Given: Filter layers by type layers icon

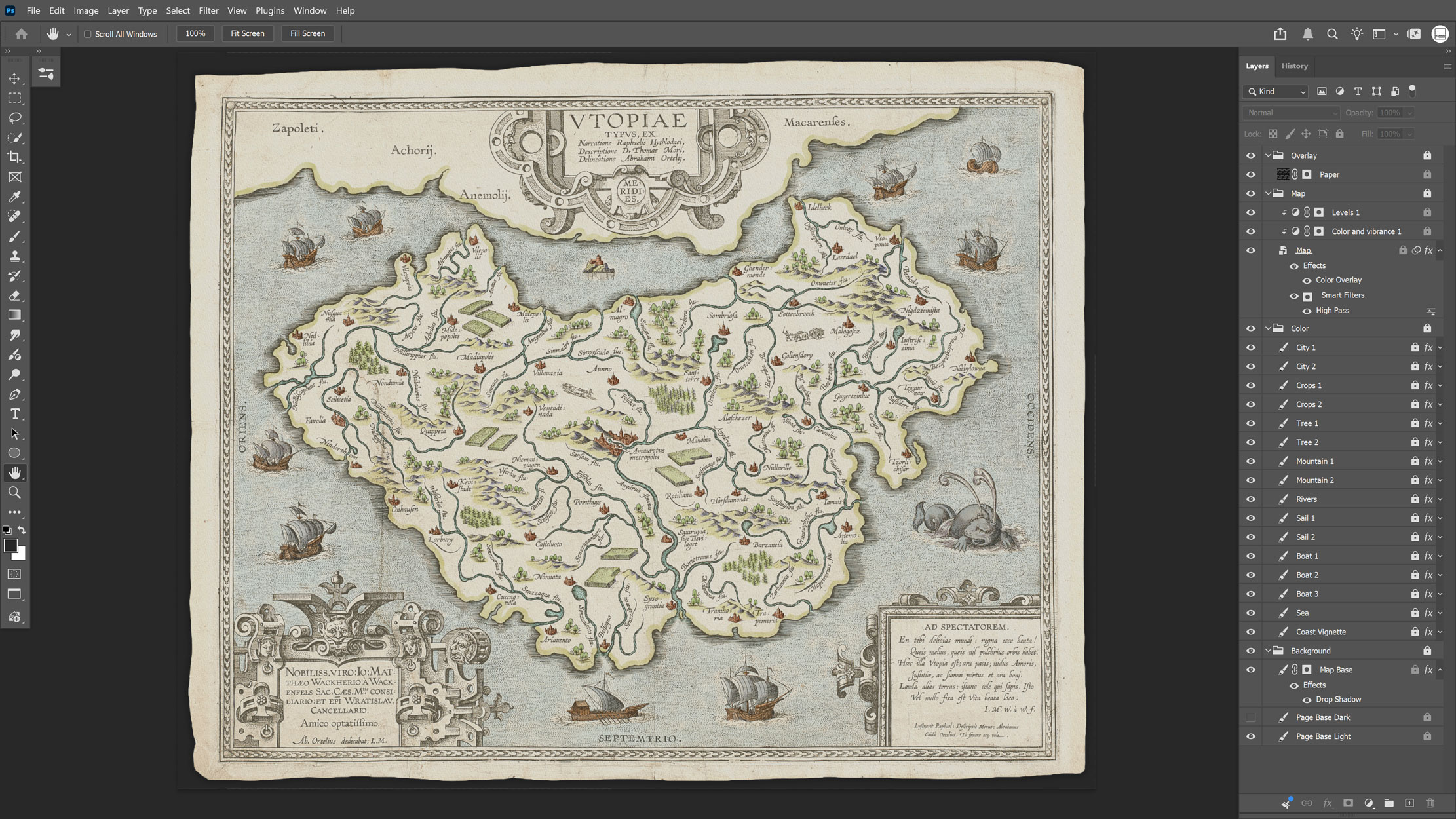Looking at the screenshot, I should click(1358, 92).
